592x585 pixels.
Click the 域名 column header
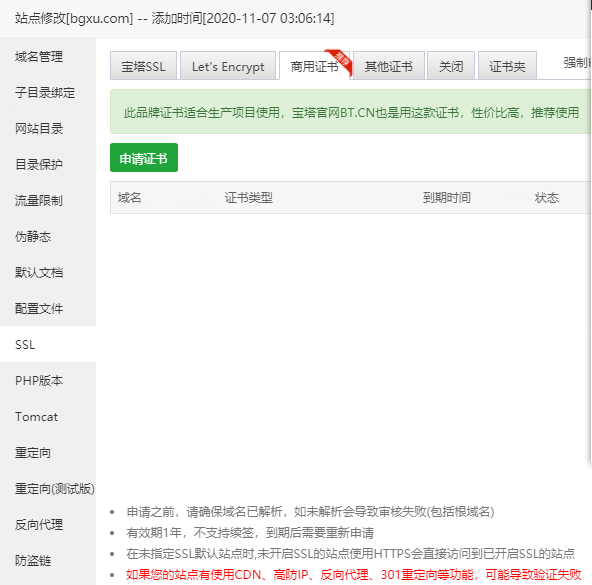pyautogui.click(x=130, y=198)
